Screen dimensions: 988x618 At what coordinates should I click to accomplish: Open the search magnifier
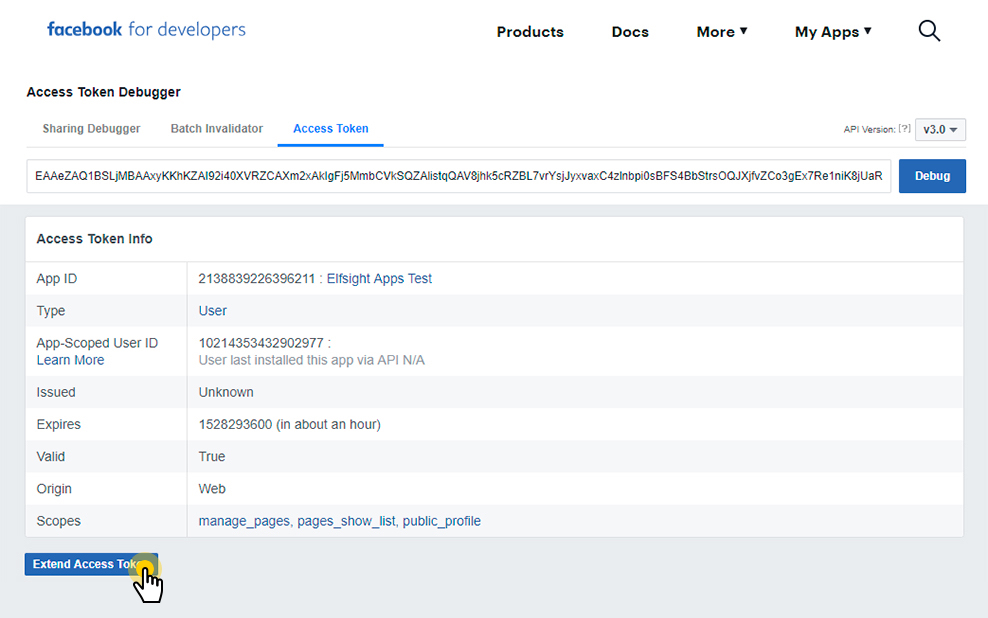[x=928, y=31]
